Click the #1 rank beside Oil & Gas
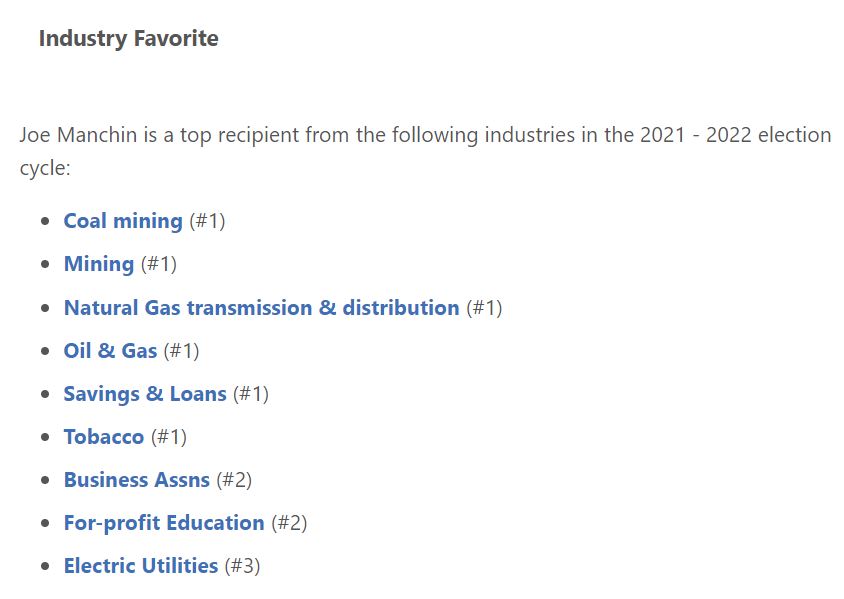 coord(182,351)
